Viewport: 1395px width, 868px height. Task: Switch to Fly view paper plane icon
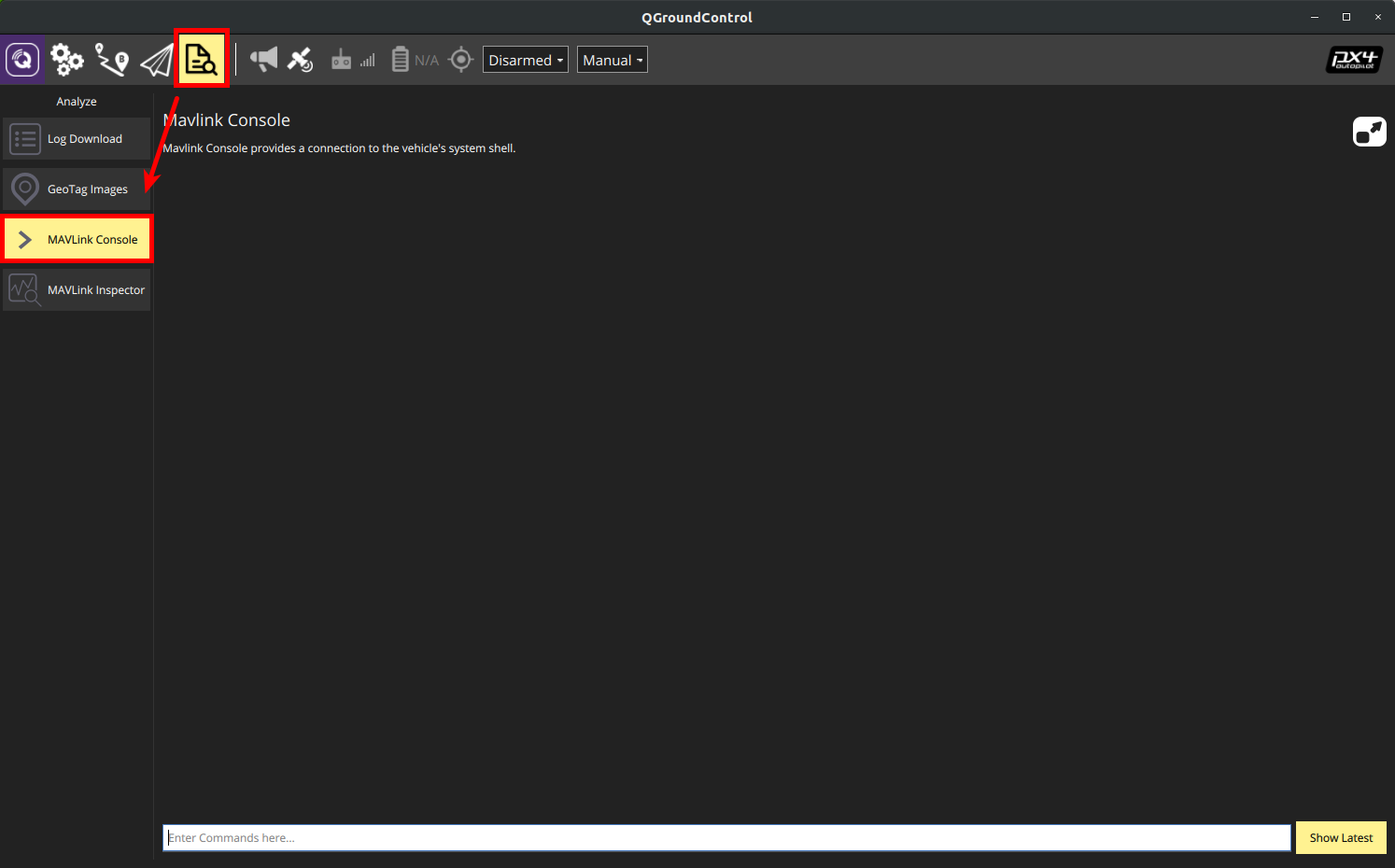(157, 61)
